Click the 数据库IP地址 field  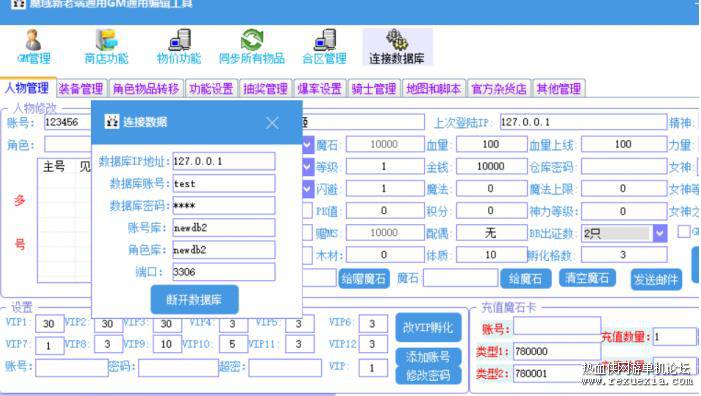click(x=224, y=161)
